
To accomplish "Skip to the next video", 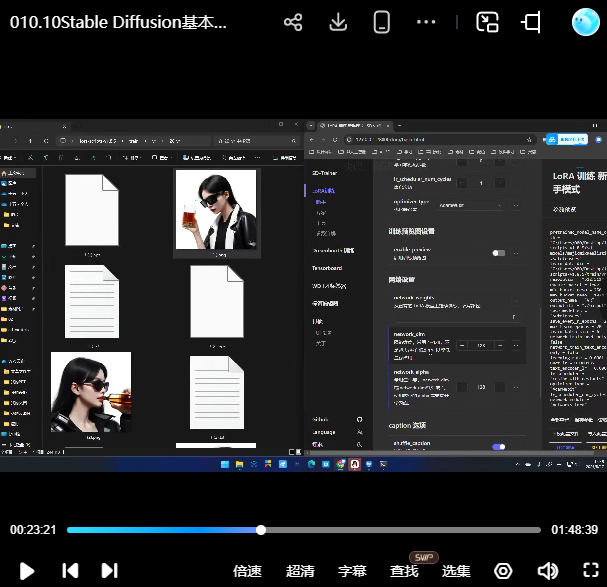I will tap(110, 571).
